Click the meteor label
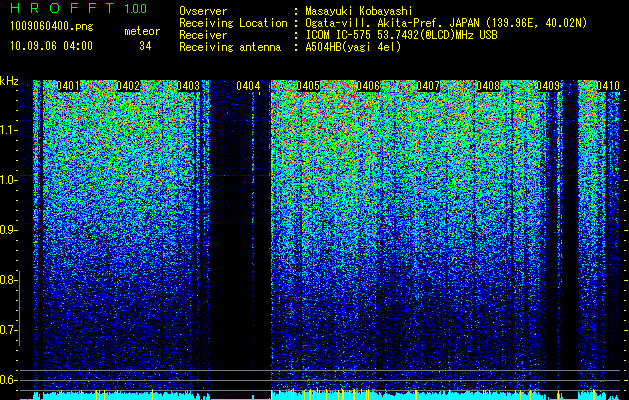The width and height of the screenshot is (629, 400). tap(142, 31)
